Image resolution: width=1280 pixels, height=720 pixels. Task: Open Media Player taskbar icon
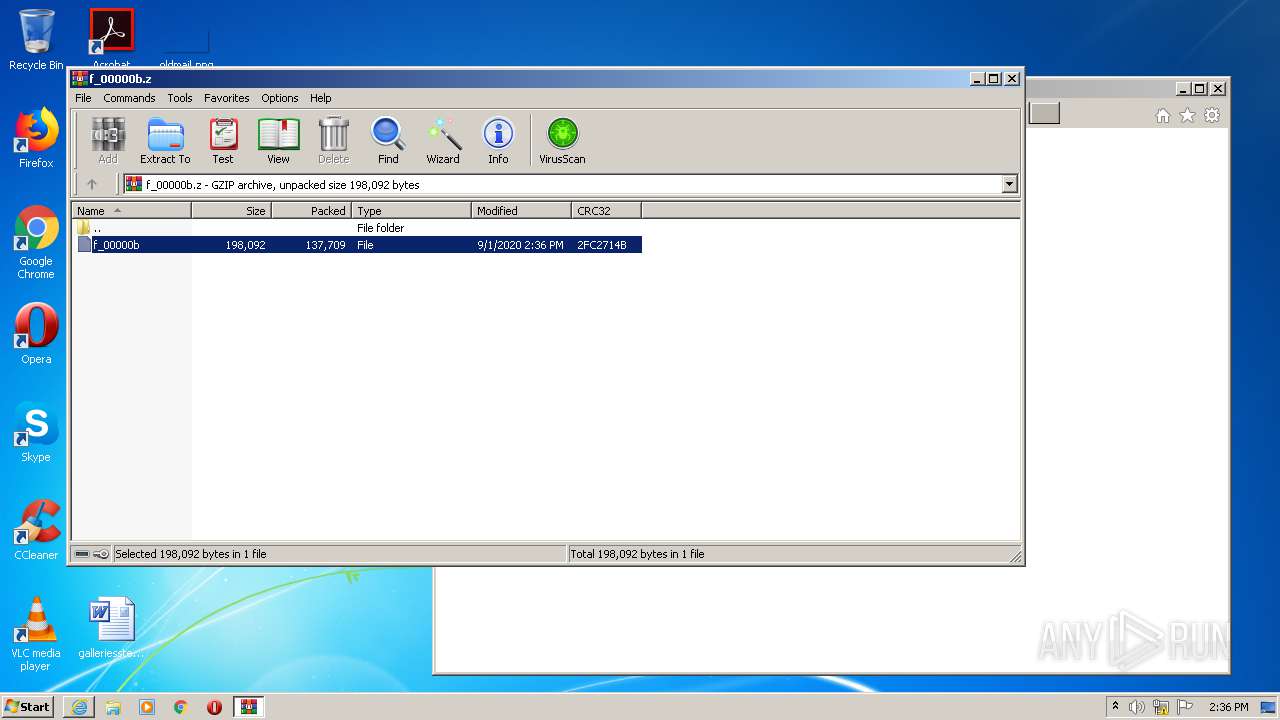coord(147,707)
